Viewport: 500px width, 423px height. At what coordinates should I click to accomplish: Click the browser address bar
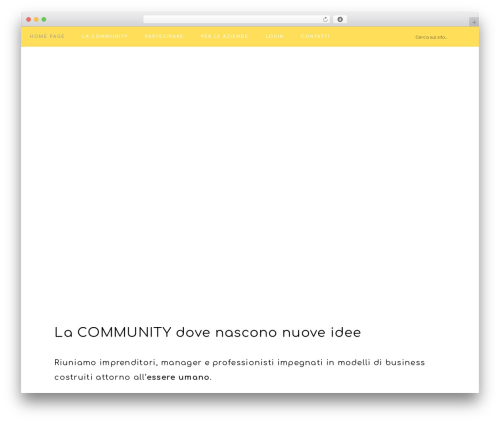pos(236,19)
